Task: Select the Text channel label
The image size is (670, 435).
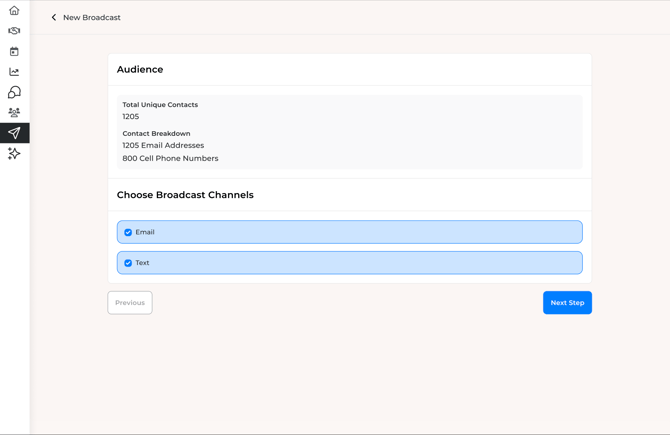Action: (142, 263)
